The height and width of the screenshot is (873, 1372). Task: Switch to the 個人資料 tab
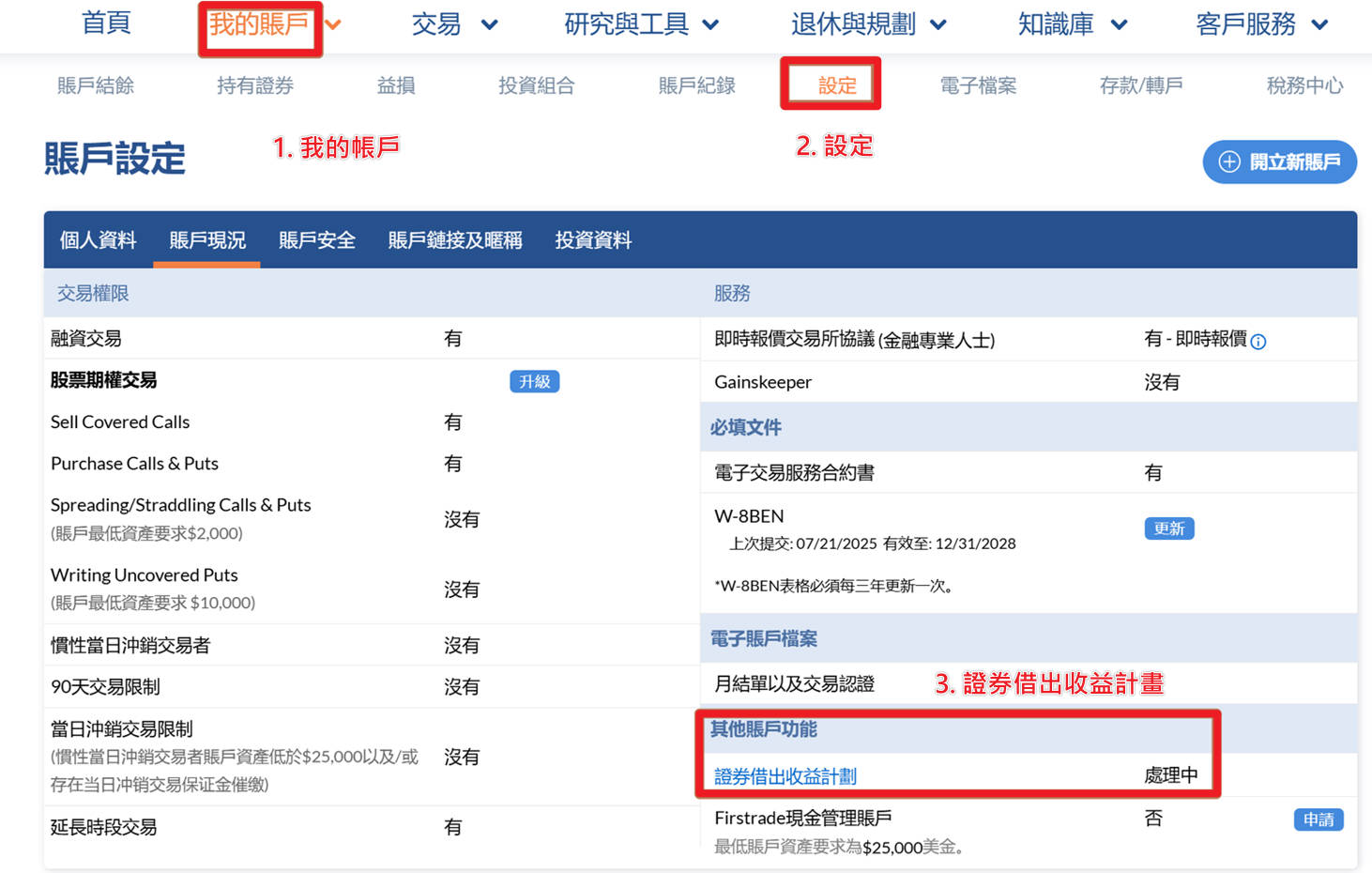pos(99,240)
